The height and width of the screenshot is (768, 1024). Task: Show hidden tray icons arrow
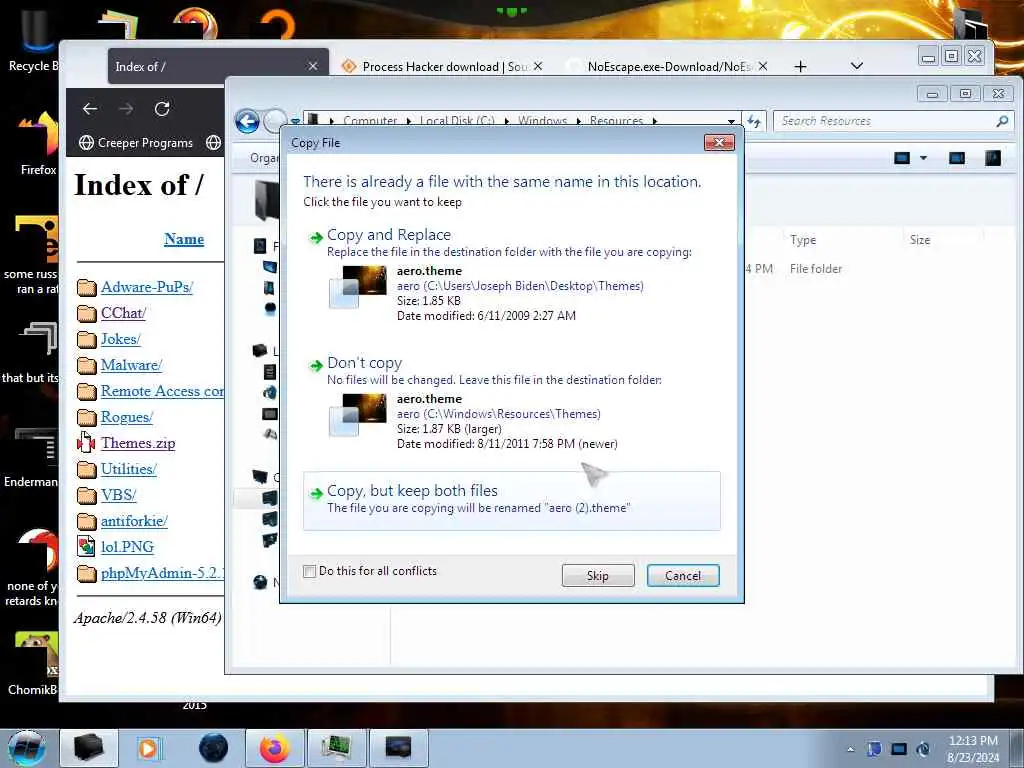[850, 749]
